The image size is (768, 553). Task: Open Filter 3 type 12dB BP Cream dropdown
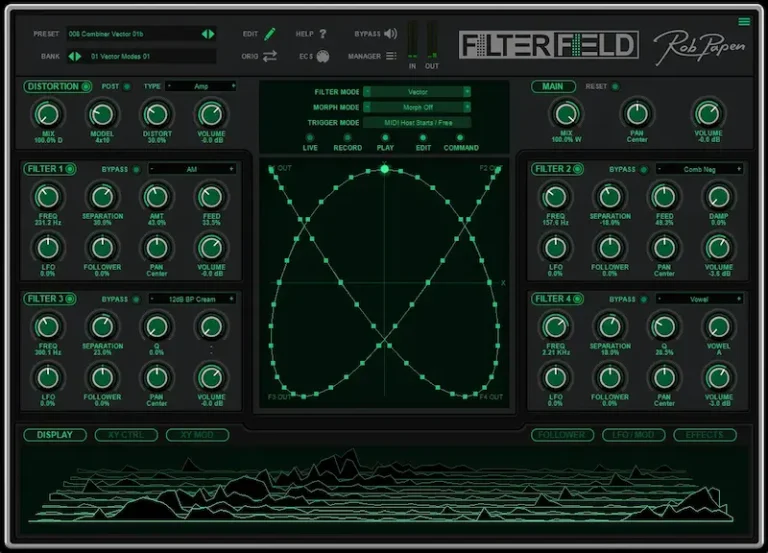(192, 299)
